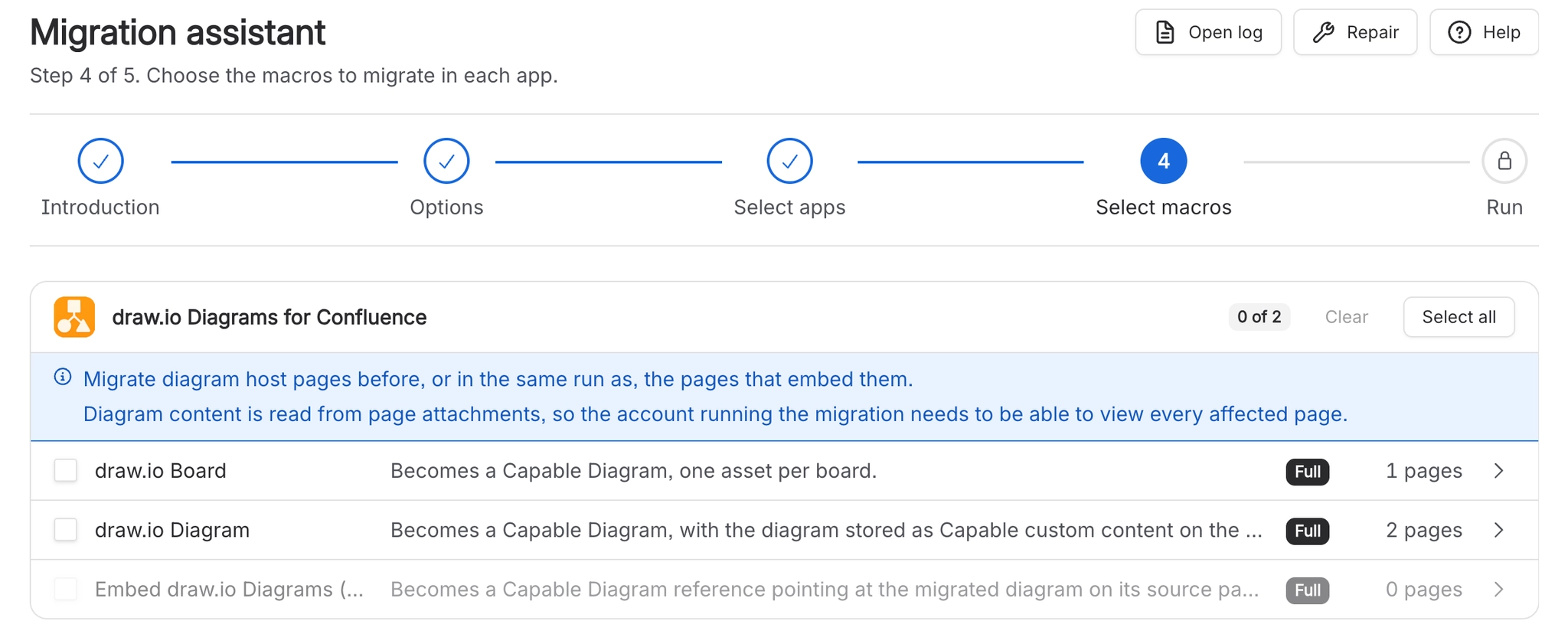Viewport: 1568px width, 634px height.
Task: Click the lock icon on the Run step
Action: point(1504,161)
